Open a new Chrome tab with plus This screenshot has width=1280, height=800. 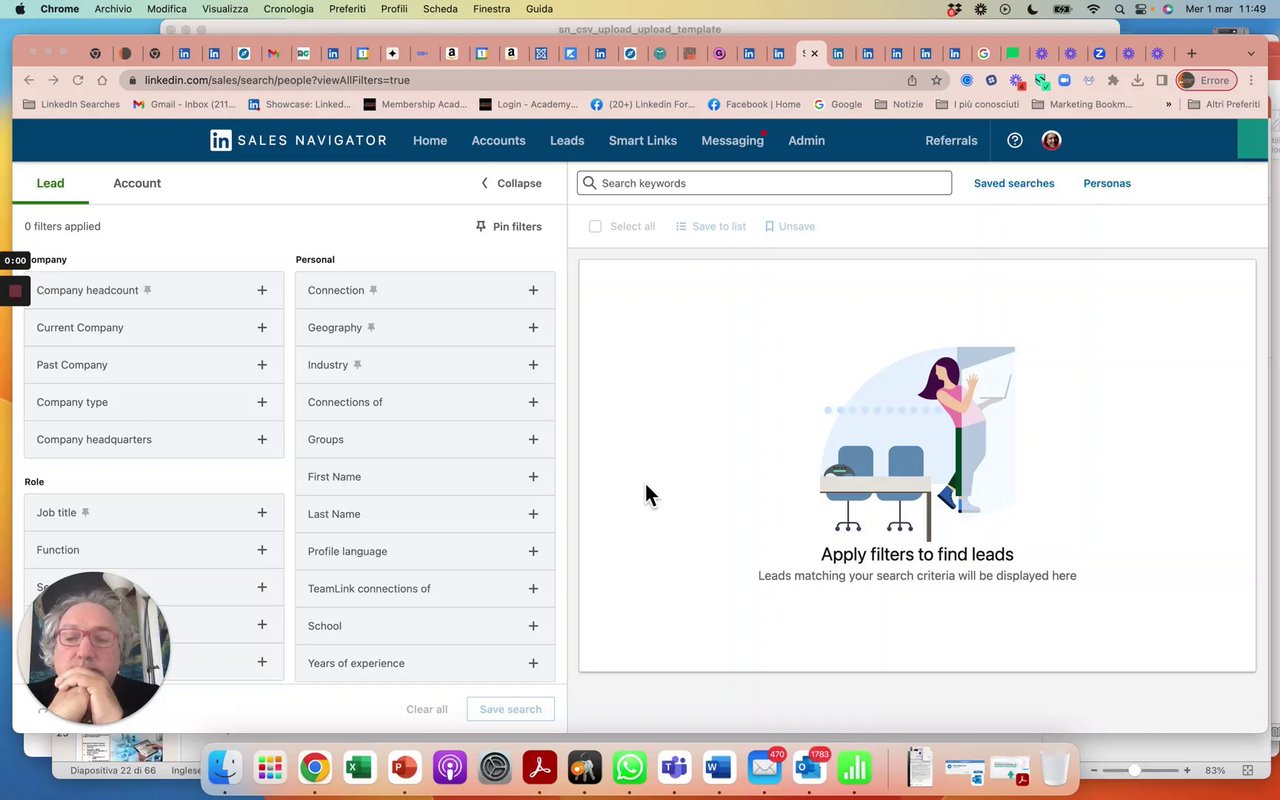[x=1191, y=53]
